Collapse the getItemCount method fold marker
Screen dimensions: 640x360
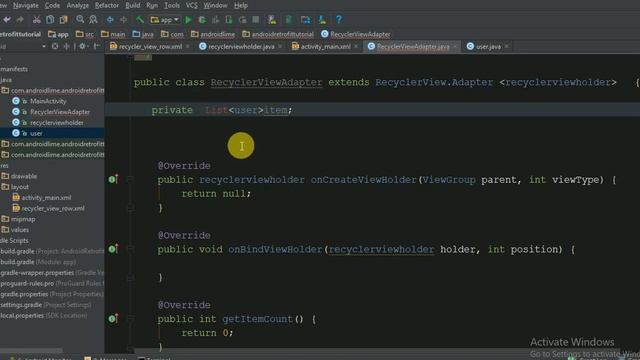[130, 318]
